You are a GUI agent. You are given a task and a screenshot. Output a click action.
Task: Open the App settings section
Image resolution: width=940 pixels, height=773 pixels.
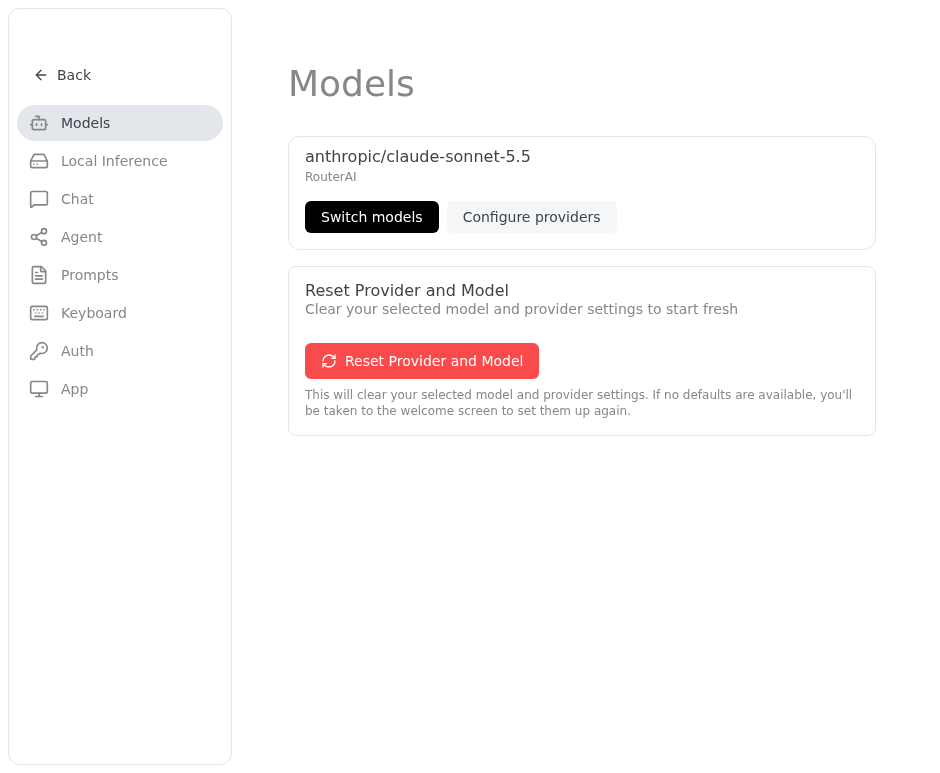click(x=120, y=389)
